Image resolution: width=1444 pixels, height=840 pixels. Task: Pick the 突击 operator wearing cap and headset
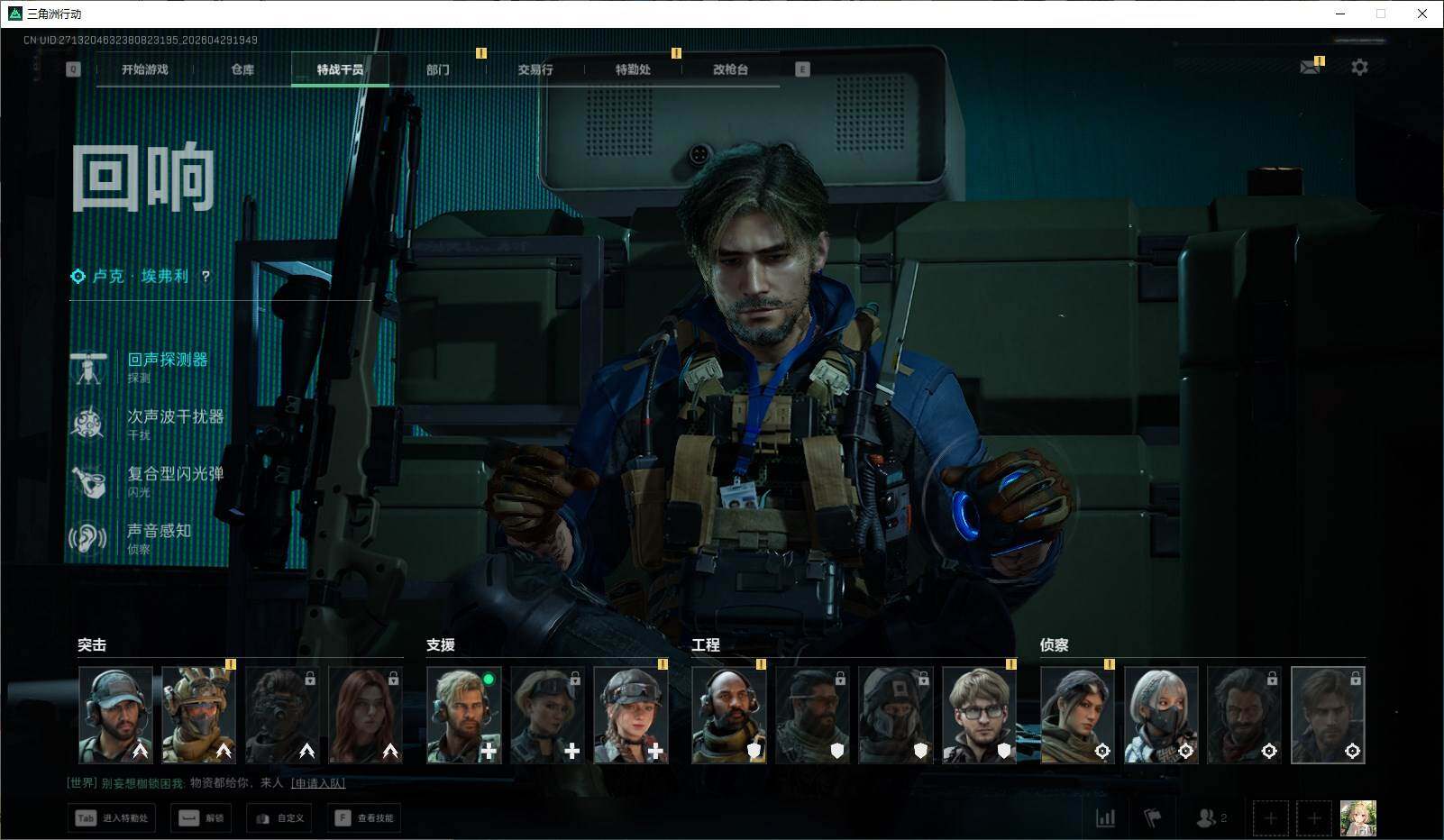[115, 715]
